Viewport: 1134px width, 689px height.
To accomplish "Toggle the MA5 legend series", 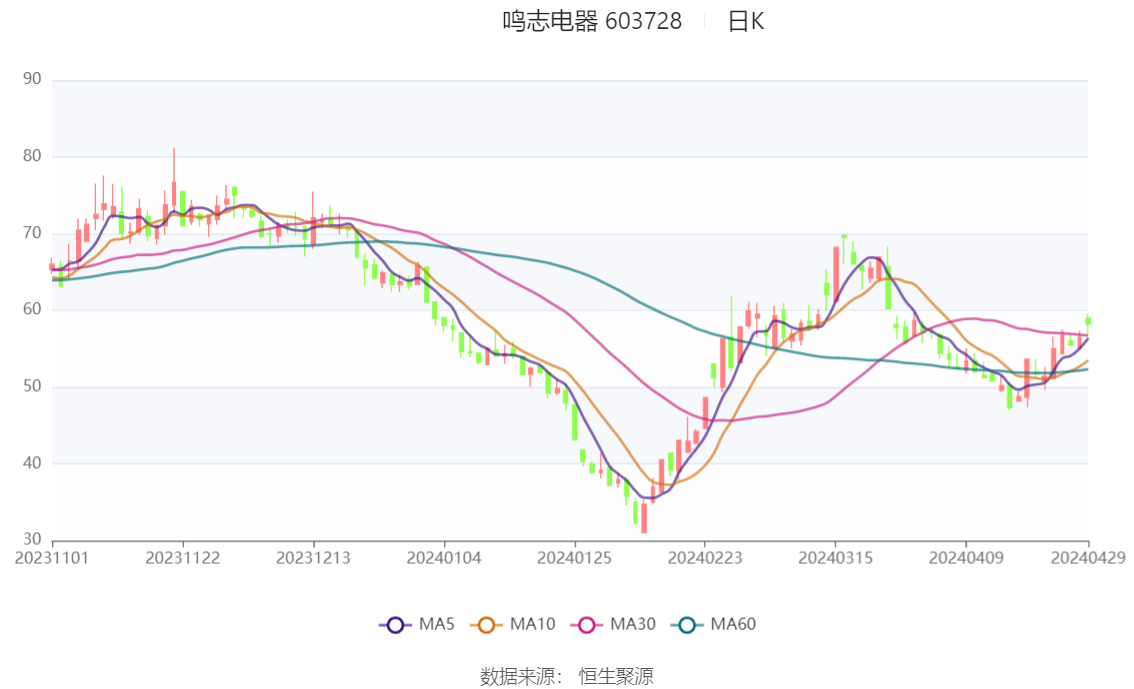I will pos(417,625).
